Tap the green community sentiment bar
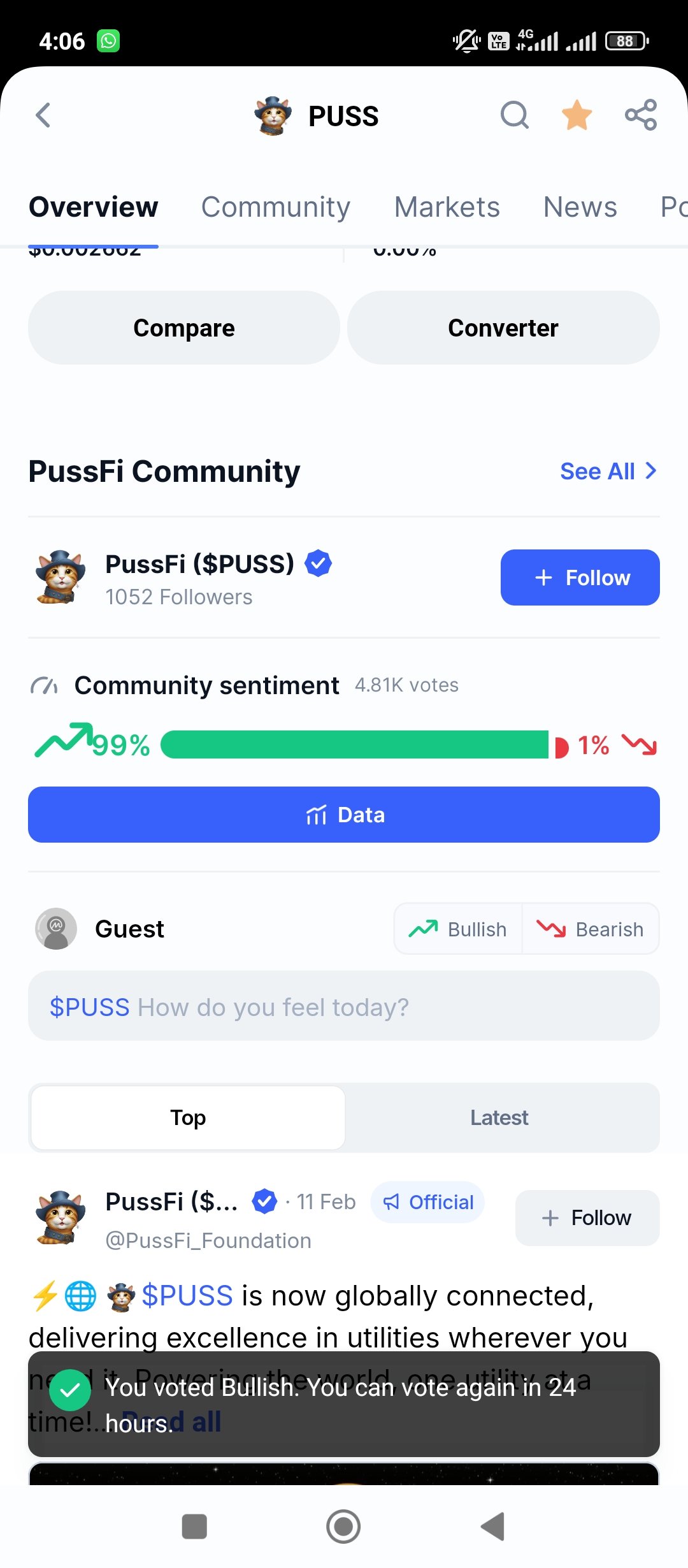 [354, 744]
